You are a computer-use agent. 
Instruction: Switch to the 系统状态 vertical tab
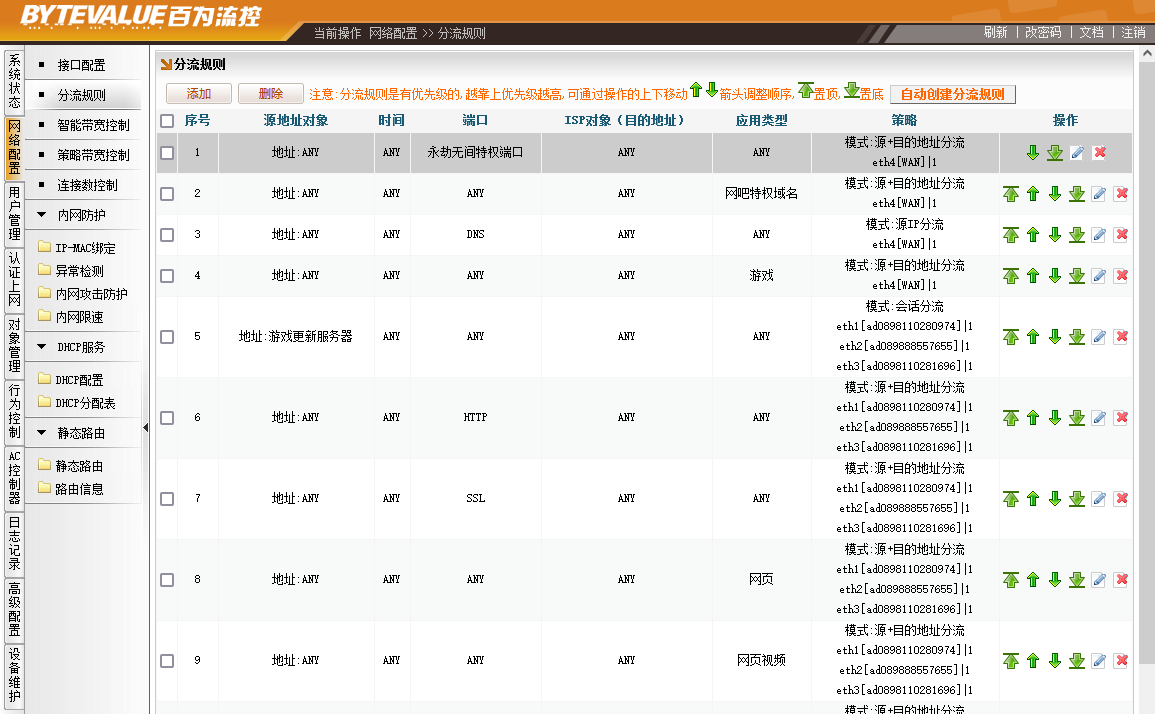14,81
